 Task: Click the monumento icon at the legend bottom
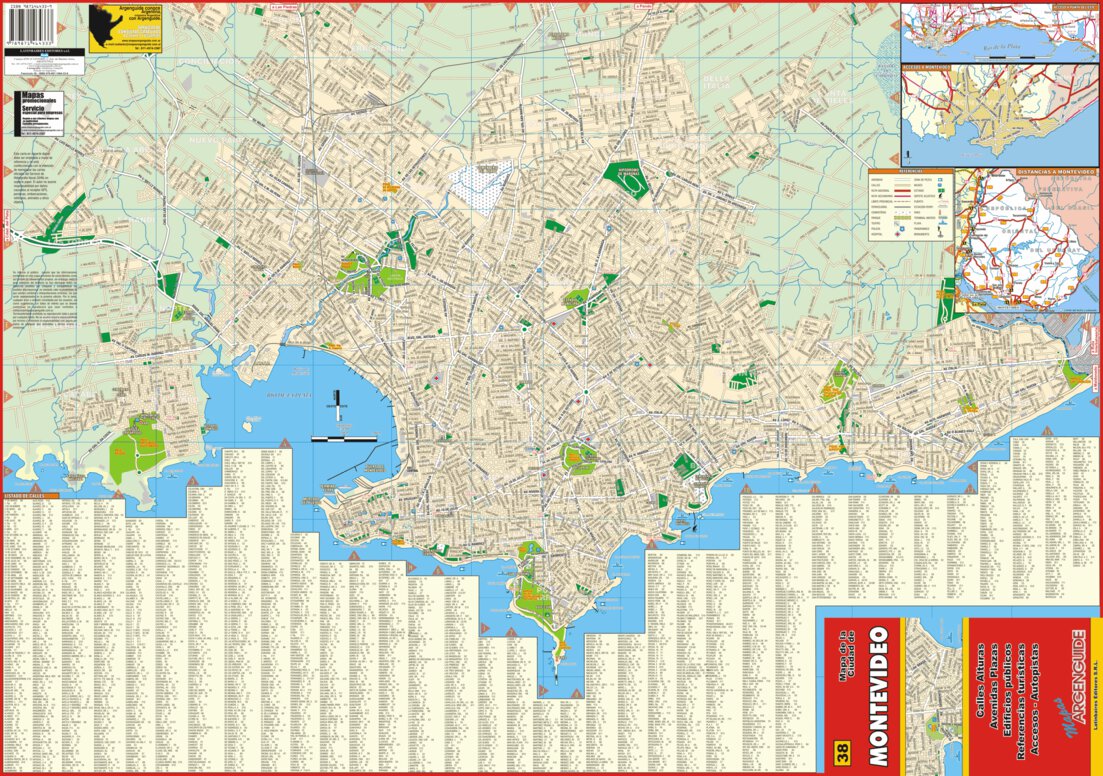click(x=941, y=234)
